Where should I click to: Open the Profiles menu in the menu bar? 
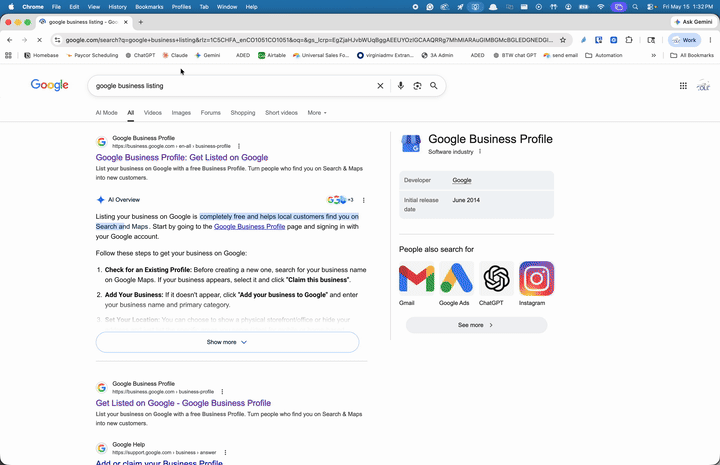(x=181, y=7)
